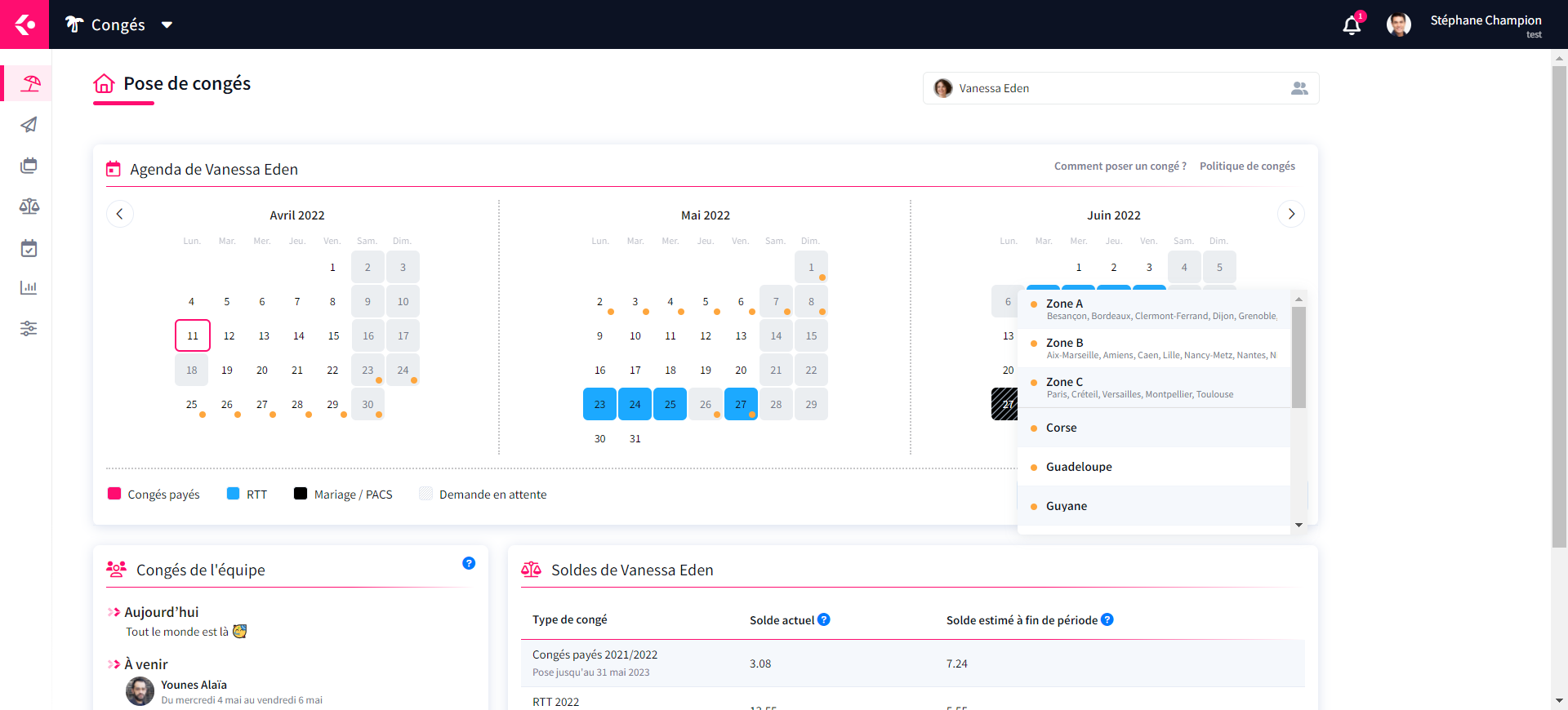Image resolution: width=1568 pixels, height=710 pixels.
Task: Open the calendar check sidebar icon
Action: click(x=29, y=248)
